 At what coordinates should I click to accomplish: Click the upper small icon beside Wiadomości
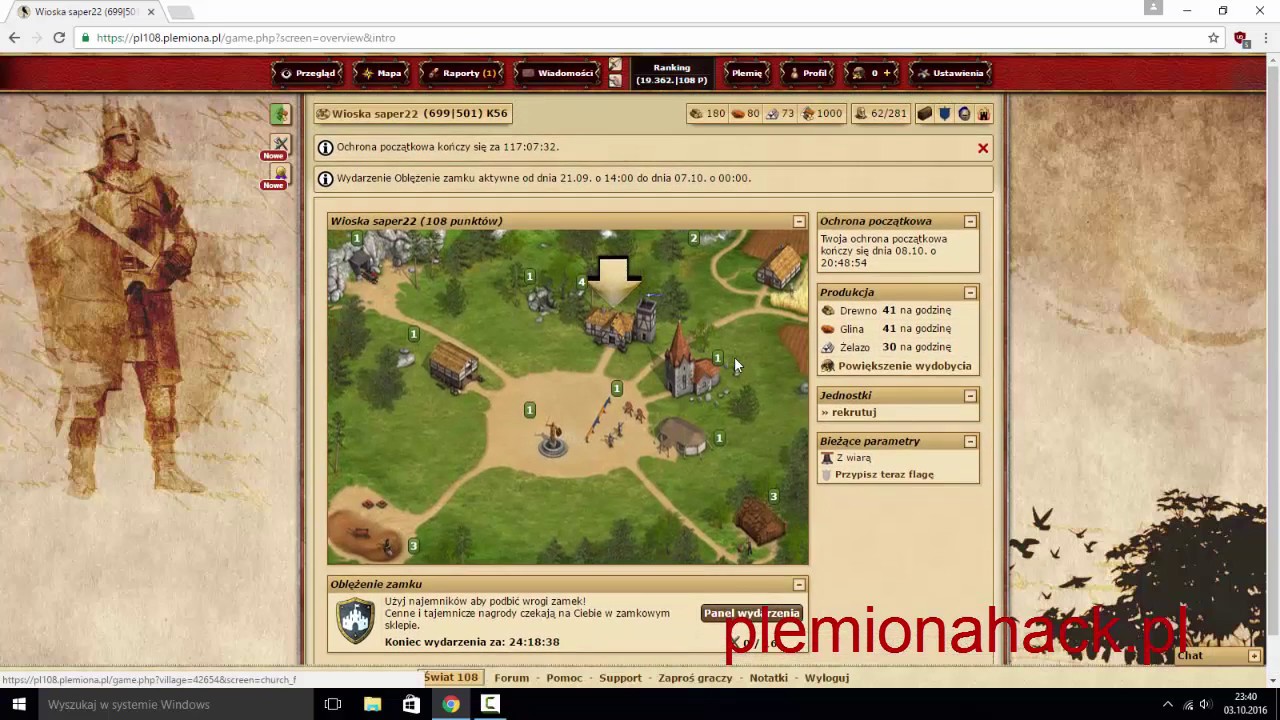[x=615, y=65]
